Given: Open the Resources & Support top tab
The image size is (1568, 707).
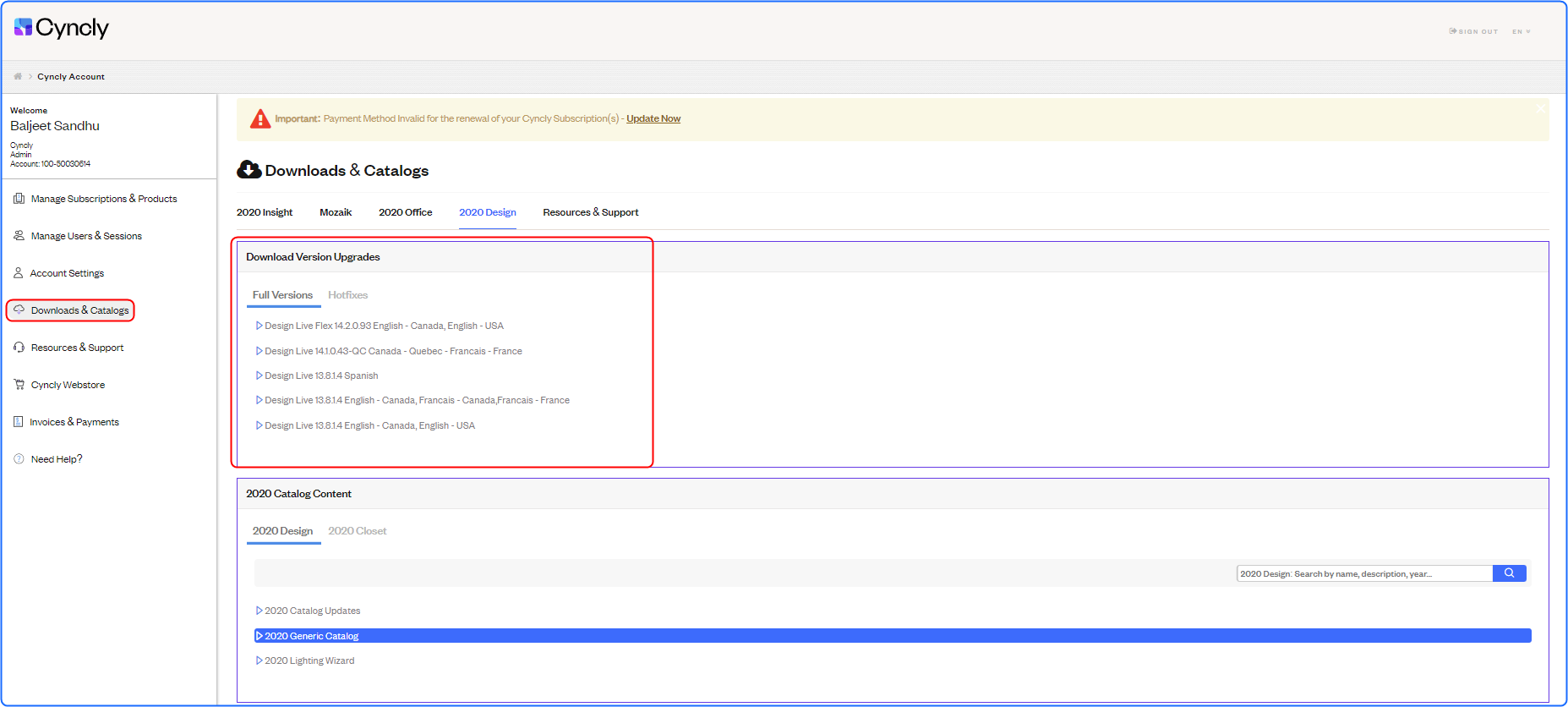Looking at the screenshot, I should pyautogui.click(x=591, y=212).
